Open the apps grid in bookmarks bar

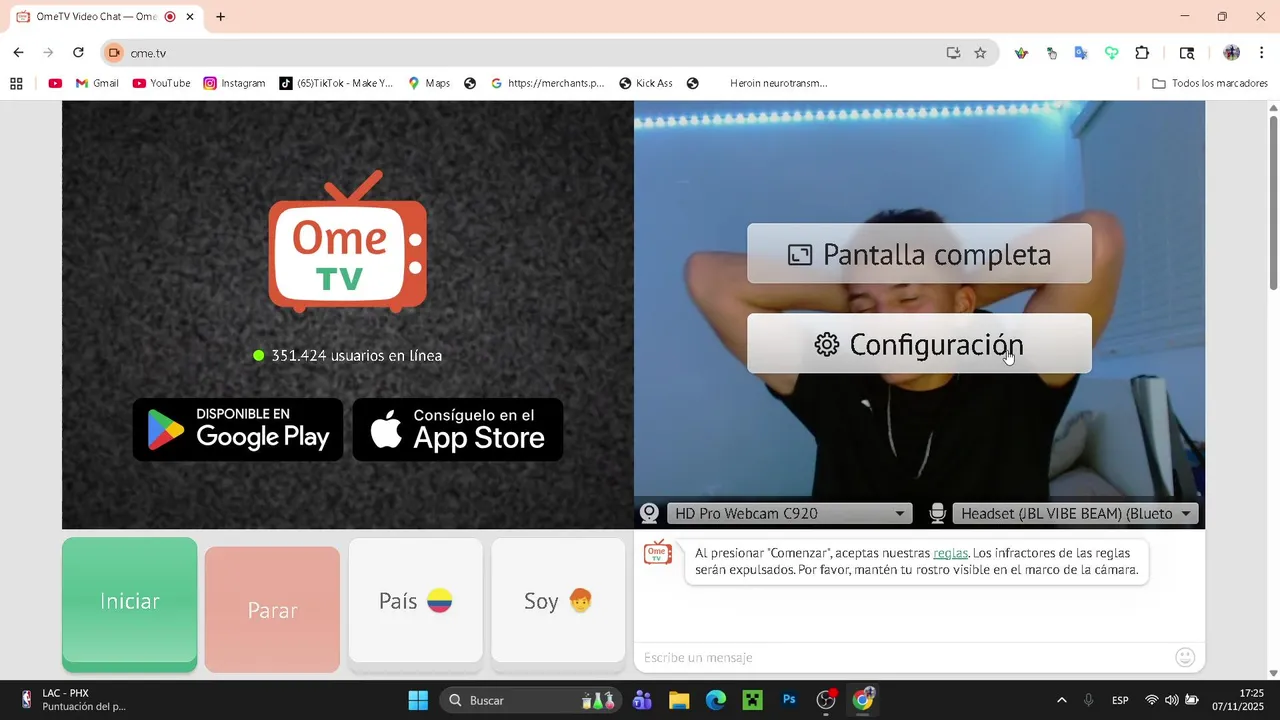coord(16,83)
